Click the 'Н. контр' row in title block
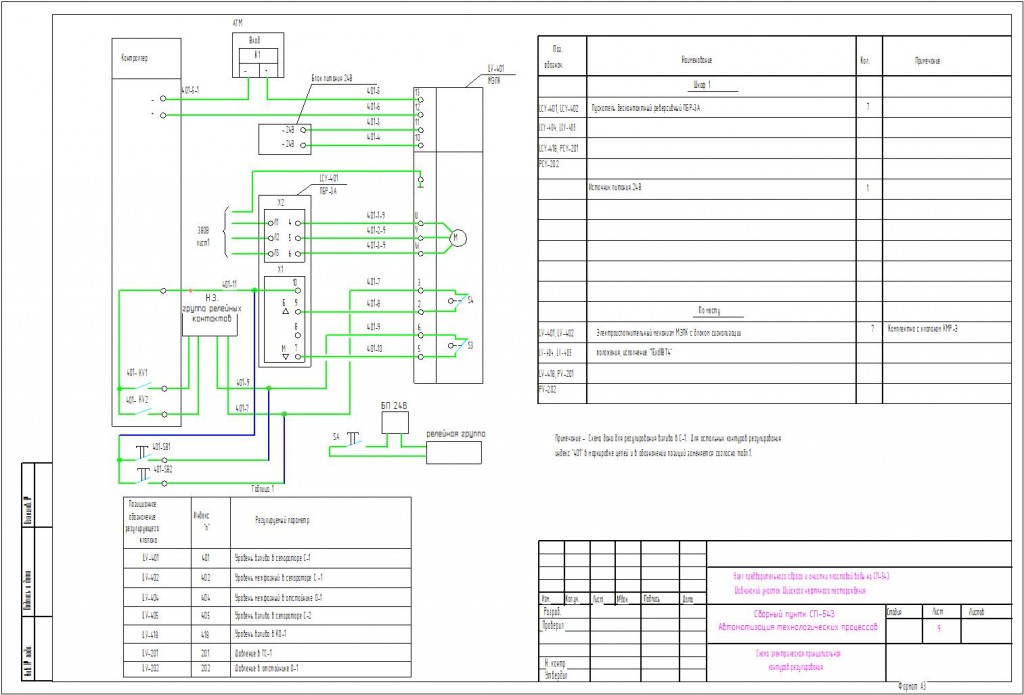 coord(555,662)
